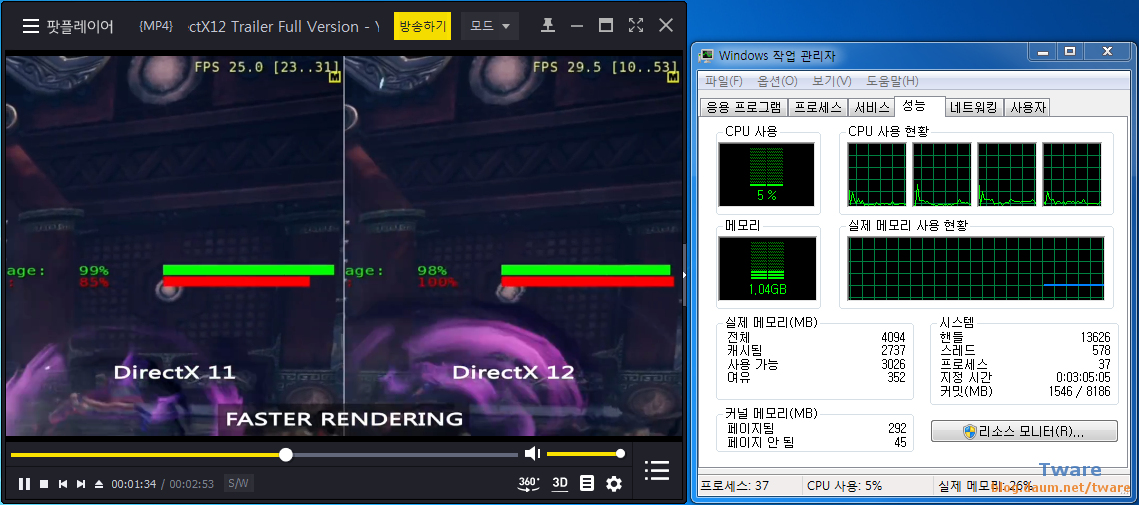Pin PotPlayer window always on top
The height and width of the screenshot is (505, 1139).
point(548,26)
